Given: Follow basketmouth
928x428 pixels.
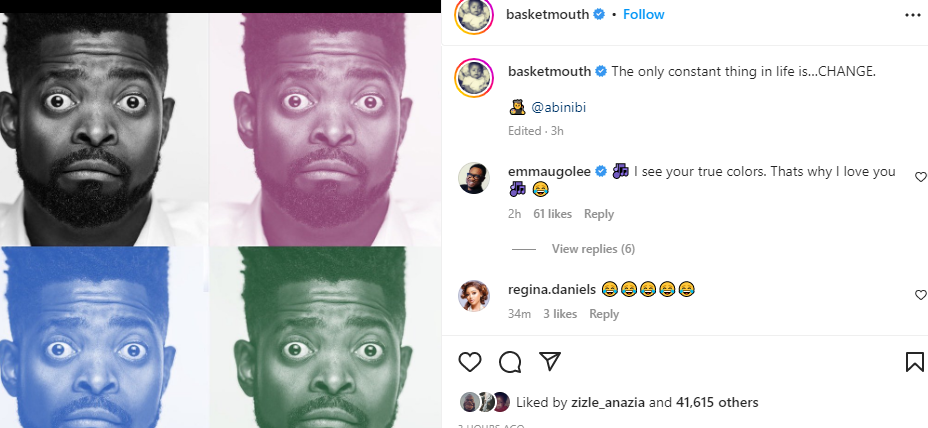Looking at the screenshot, I should (644, 15).
